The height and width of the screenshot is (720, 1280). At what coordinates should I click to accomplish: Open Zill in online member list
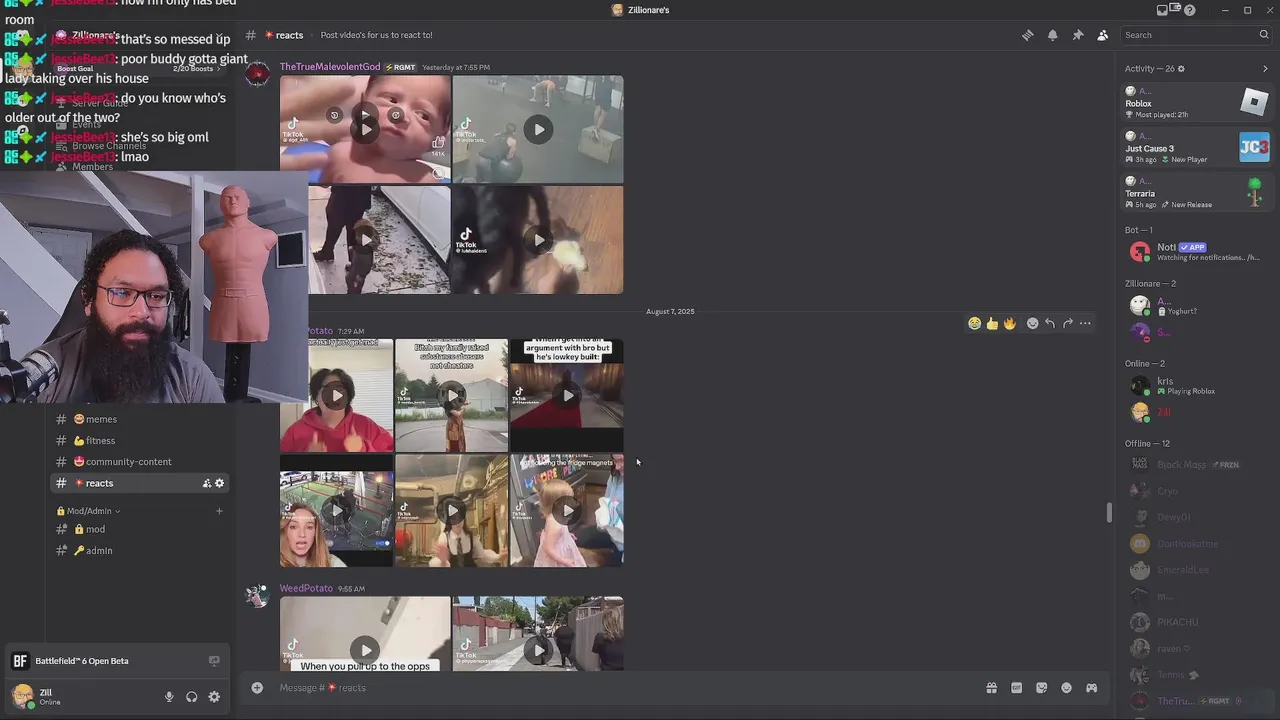(1197, 412)
